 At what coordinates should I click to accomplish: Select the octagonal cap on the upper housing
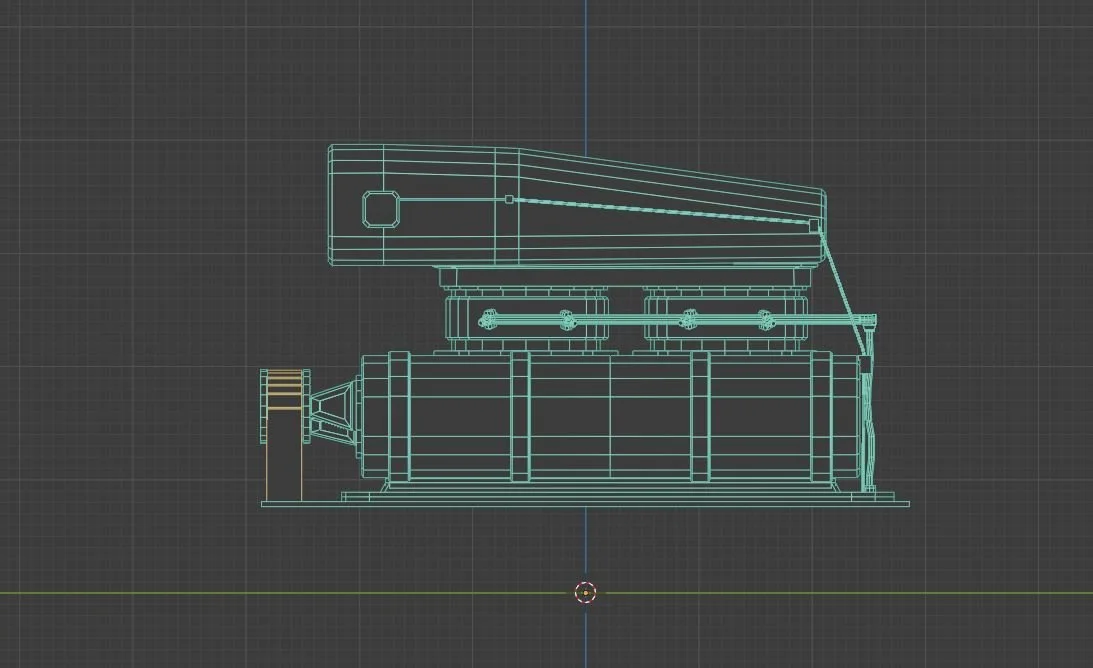point(381,209)
